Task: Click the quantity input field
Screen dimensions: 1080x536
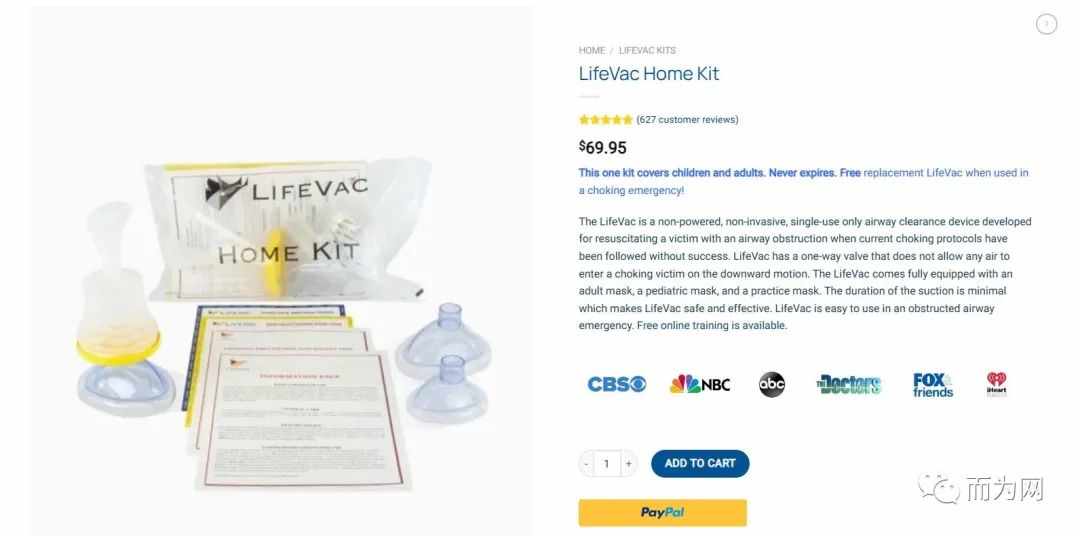Action: click(607, 464)
